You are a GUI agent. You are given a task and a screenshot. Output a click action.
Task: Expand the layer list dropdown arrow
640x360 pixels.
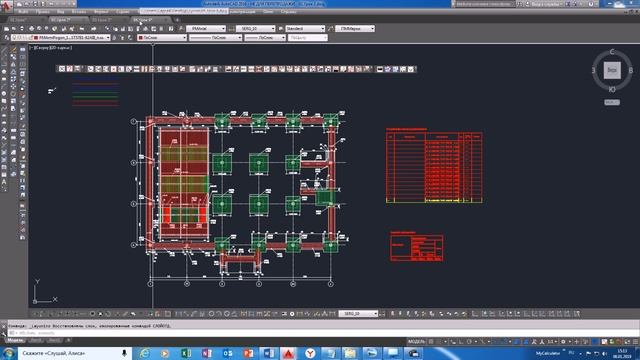coord(108,38)
